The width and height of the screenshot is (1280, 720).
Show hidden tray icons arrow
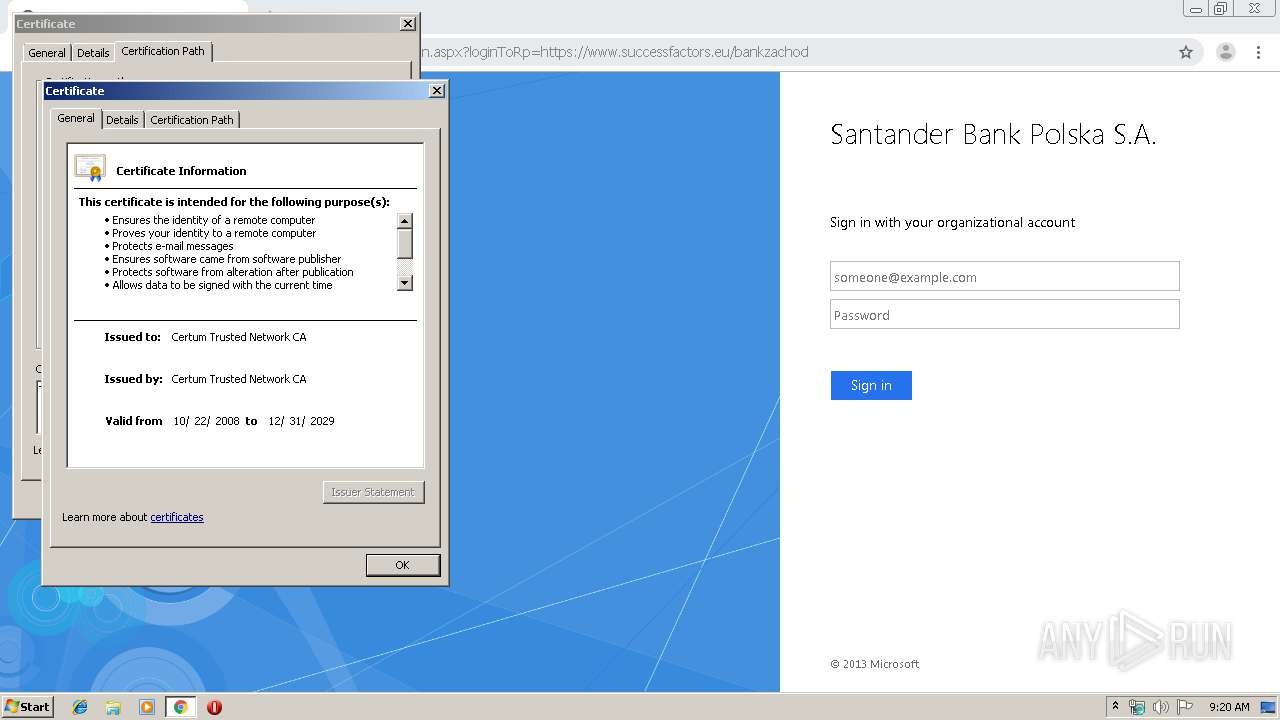pyautogui.click(x=1116, y=707)
